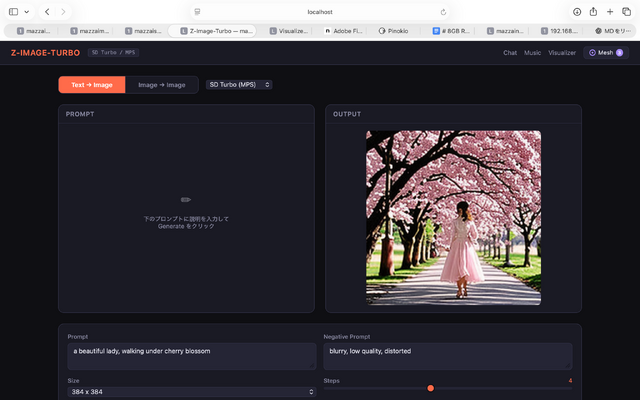
Task: Go to the Music page link
Action: click(x=533, y=52)
